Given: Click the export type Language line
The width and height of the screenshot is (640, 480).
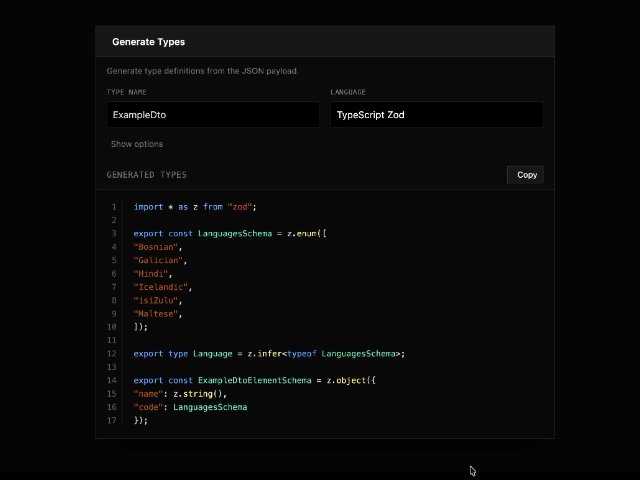Looking at the screenshot, I should 268,353.
